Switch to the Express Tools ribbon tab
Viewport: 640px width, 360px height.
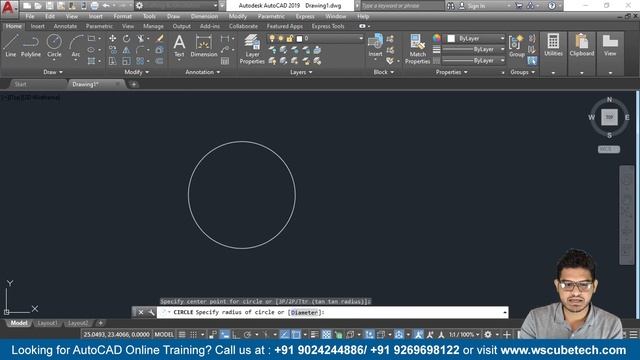pos(328,26)
